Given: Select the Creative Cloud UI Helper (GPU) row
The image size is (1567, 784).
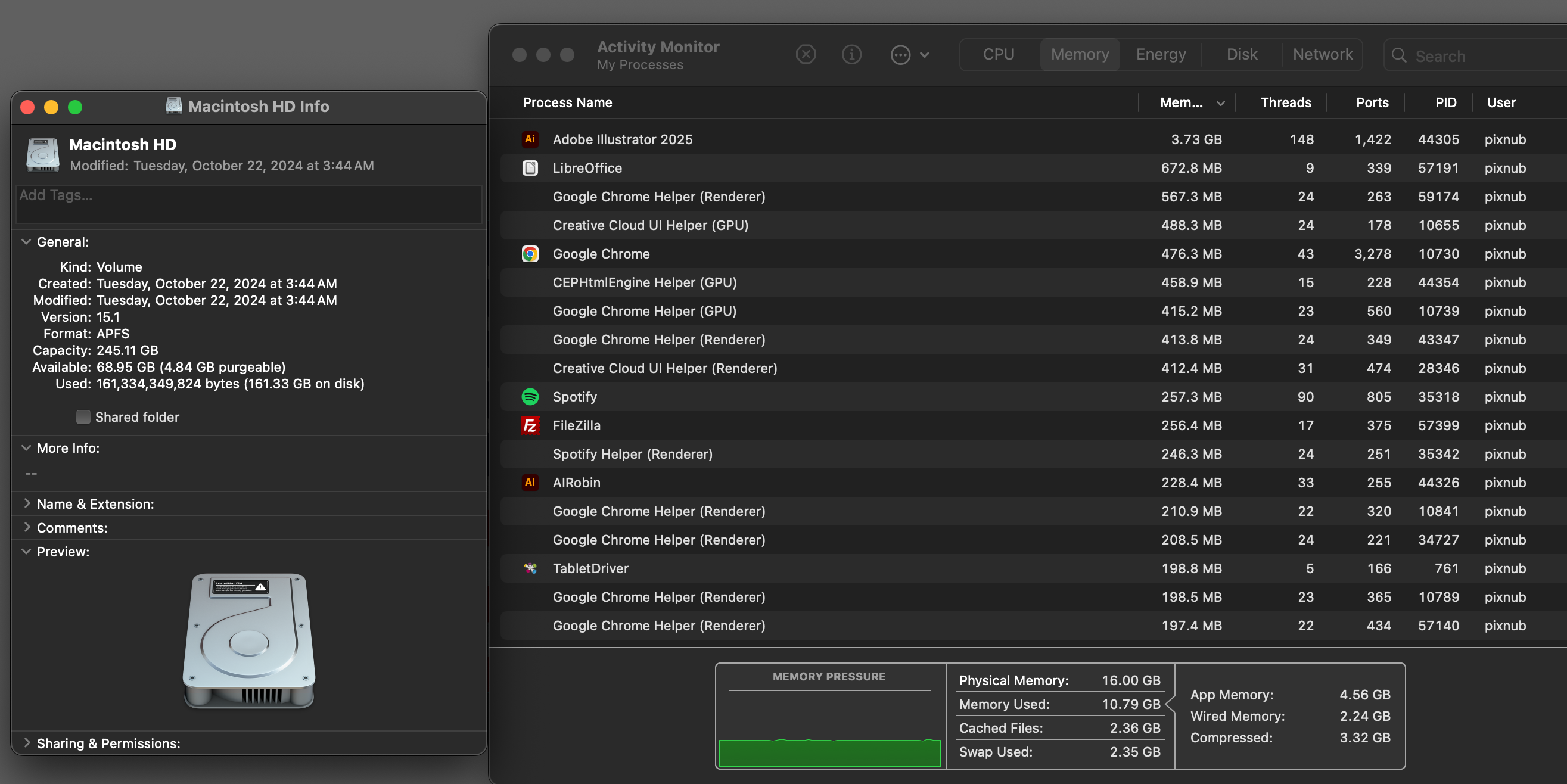Looking at the screenshot, I should tap(1034, 225).
